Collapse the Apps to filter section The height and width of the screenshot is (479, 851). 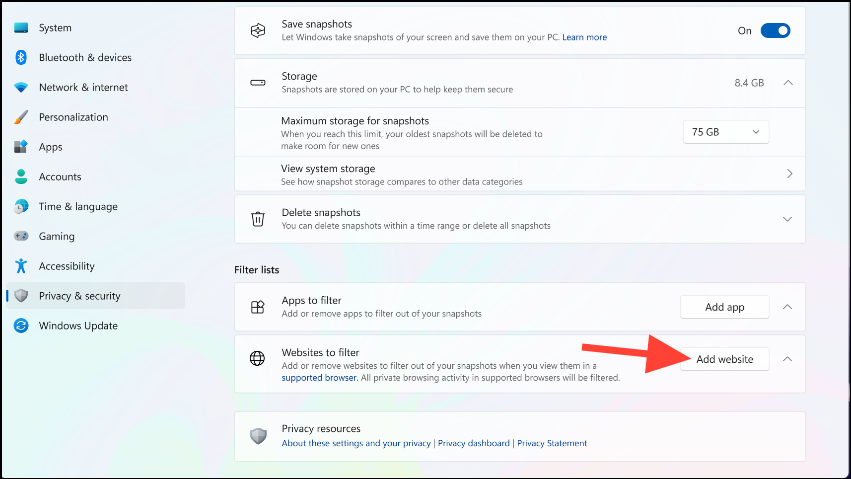coord(788,307)
